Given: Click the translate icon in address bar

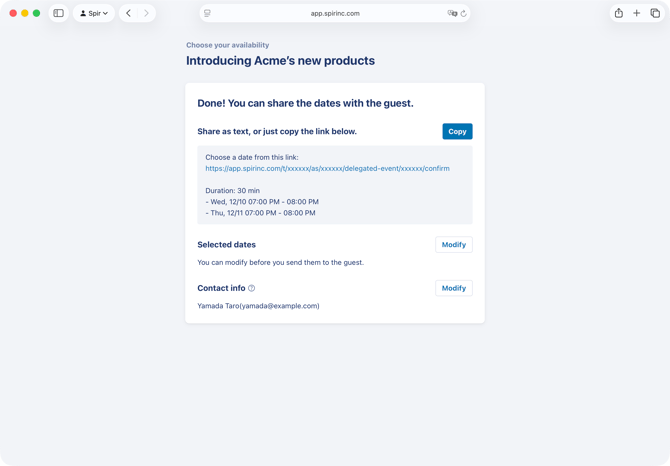Looking at the screenshot, I should (x=452, y=13).
